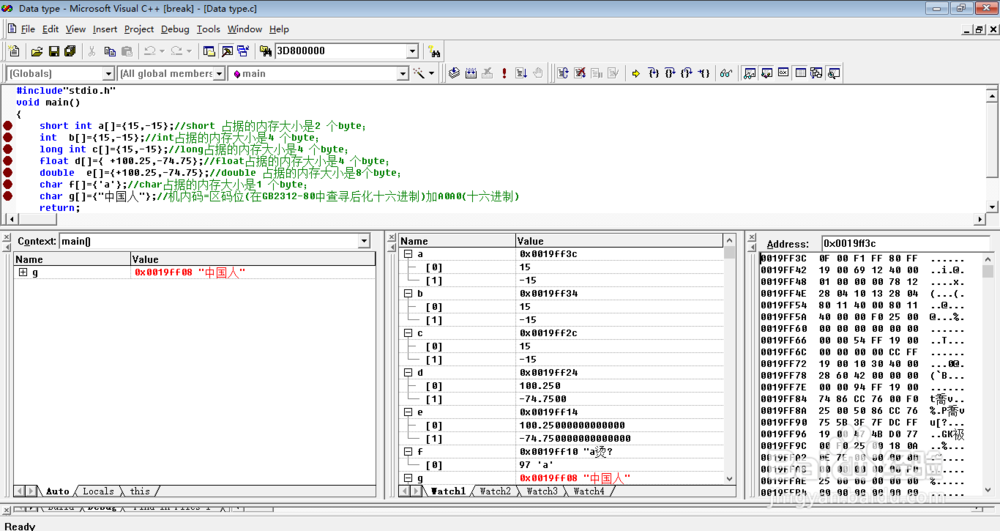Open the main function dropdown
1000x531 pixels.
[402, 74]
